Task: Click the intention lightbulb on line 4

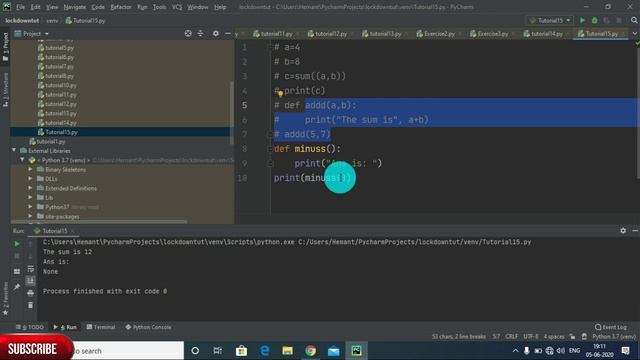Action: point(280,94)
